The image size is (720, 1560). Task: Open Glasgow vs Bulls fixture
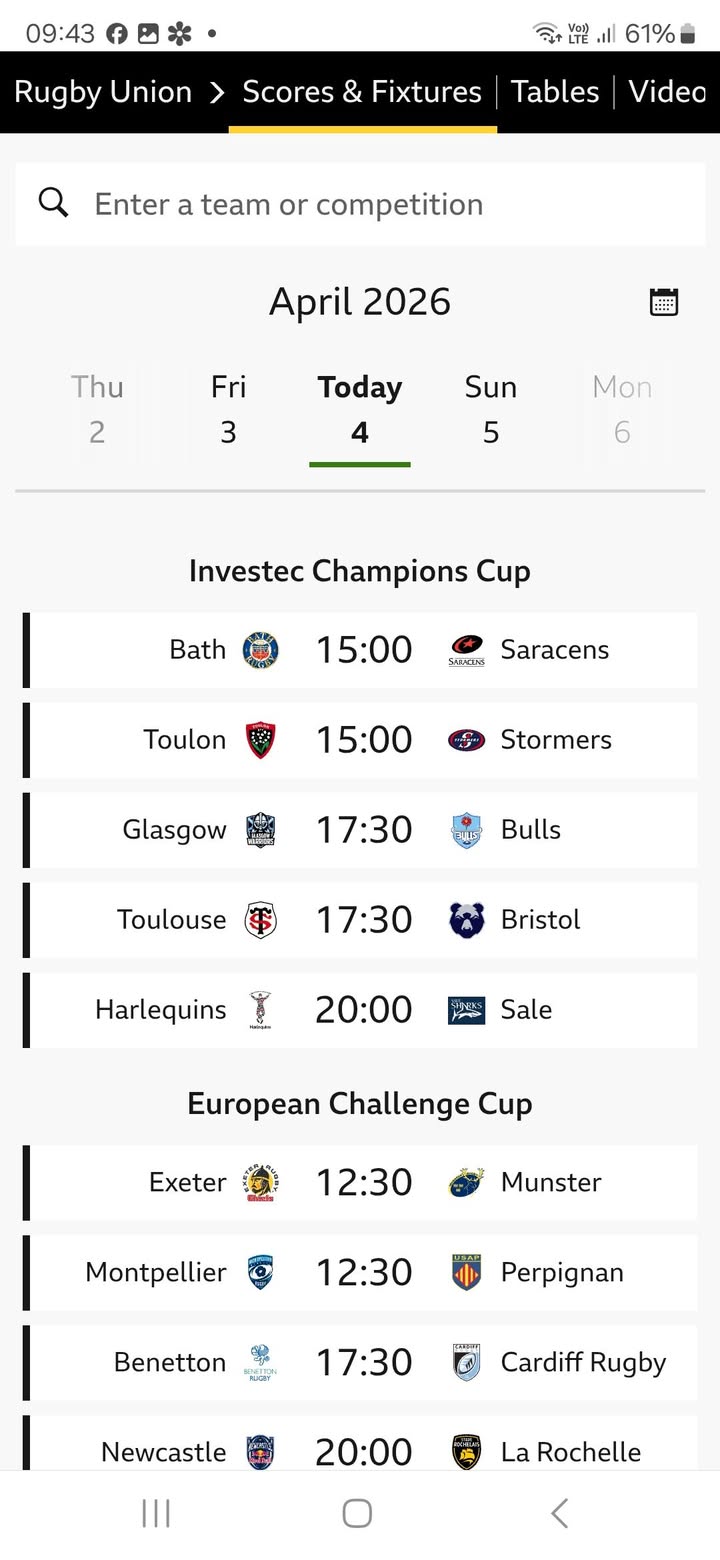362,830
